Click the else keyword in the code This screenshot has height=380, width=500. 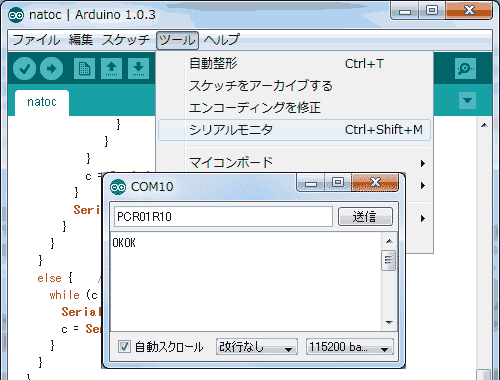pos(49,278)
